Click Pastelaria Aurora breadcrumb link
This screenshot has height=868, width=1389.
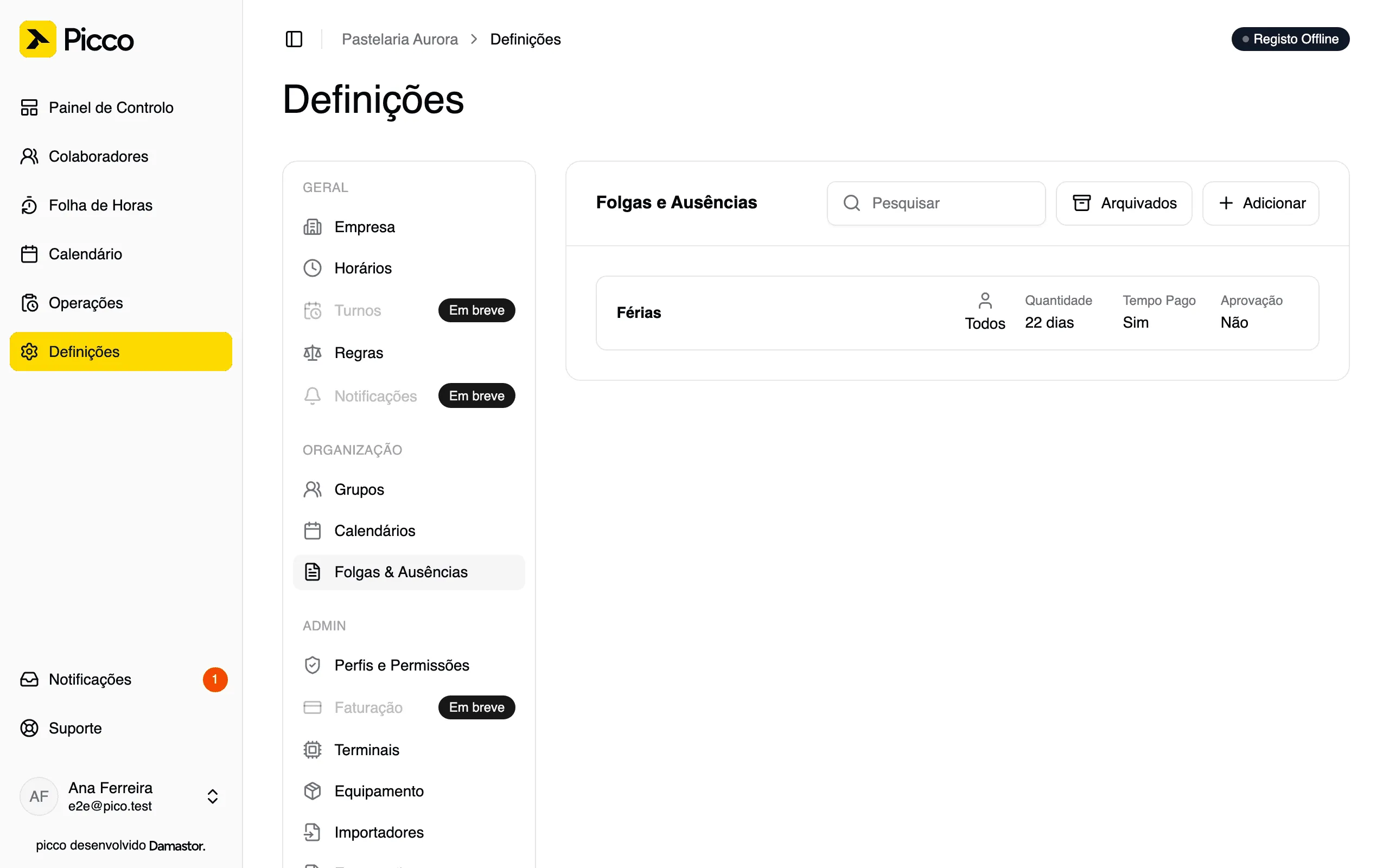(399, 39)
